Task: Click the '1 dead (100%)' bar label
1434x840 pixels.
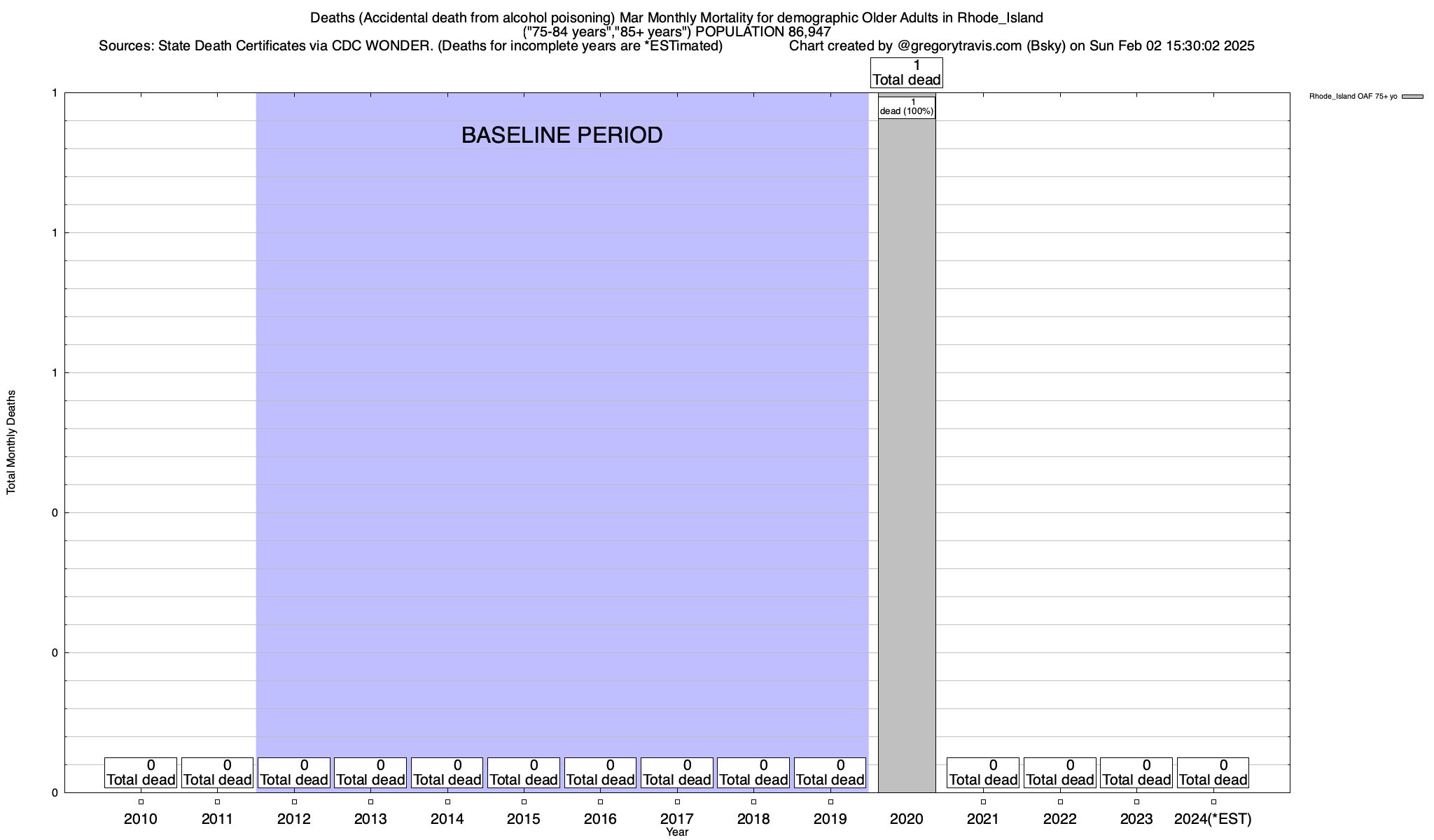Action: point(906,107)
